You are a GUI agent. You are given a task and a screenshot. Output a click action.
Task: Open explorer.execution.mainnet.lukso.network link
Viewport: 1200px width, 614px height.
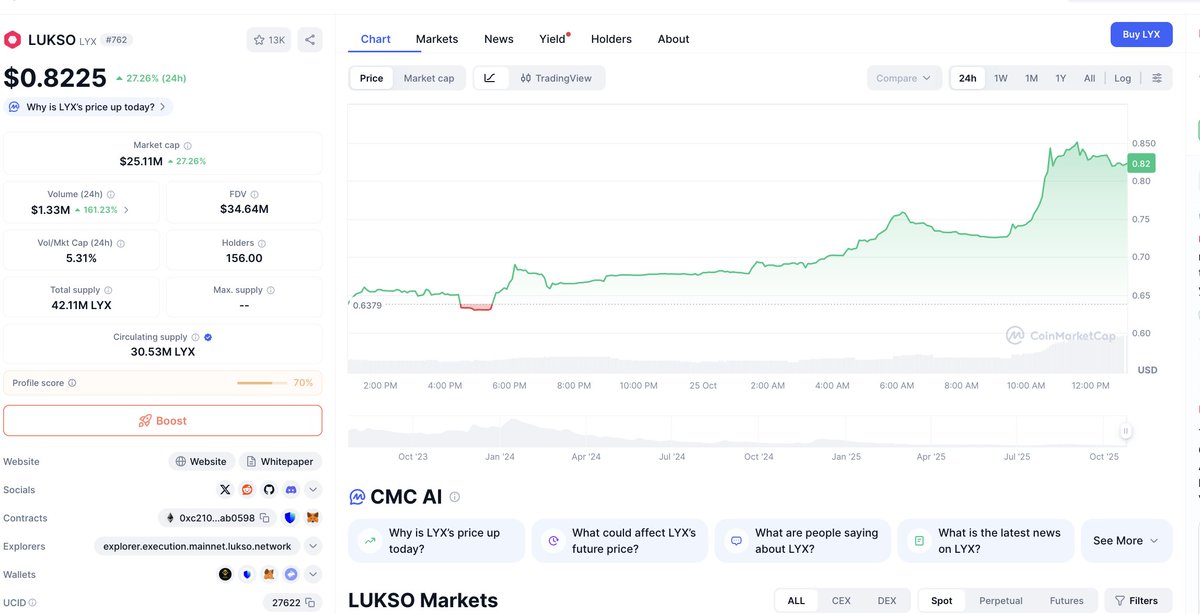pyautogui.click(x=197, y=546)
